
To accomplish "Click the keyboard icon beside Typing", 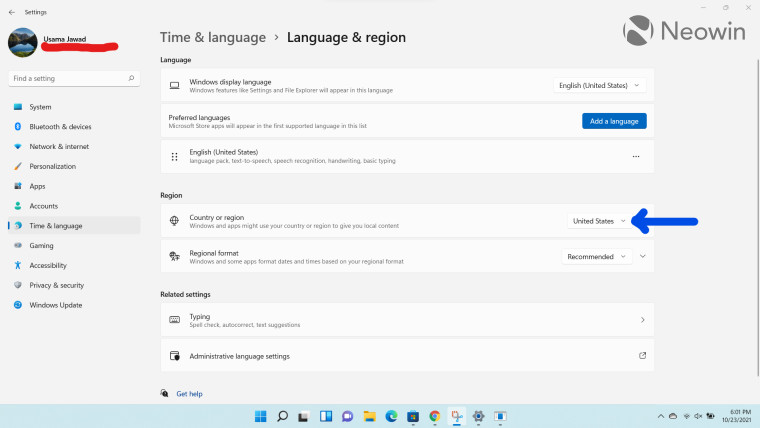I will tap(174, 320).
